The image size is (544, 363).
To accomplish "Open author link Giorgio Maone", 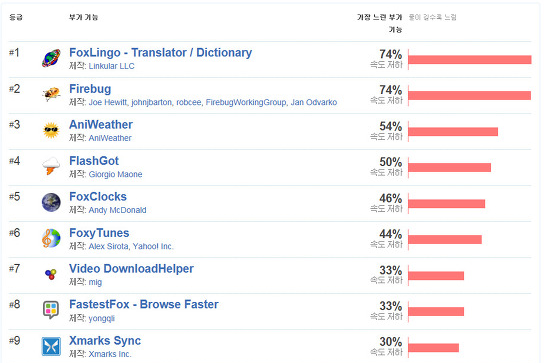I will (x=115, y=174).
